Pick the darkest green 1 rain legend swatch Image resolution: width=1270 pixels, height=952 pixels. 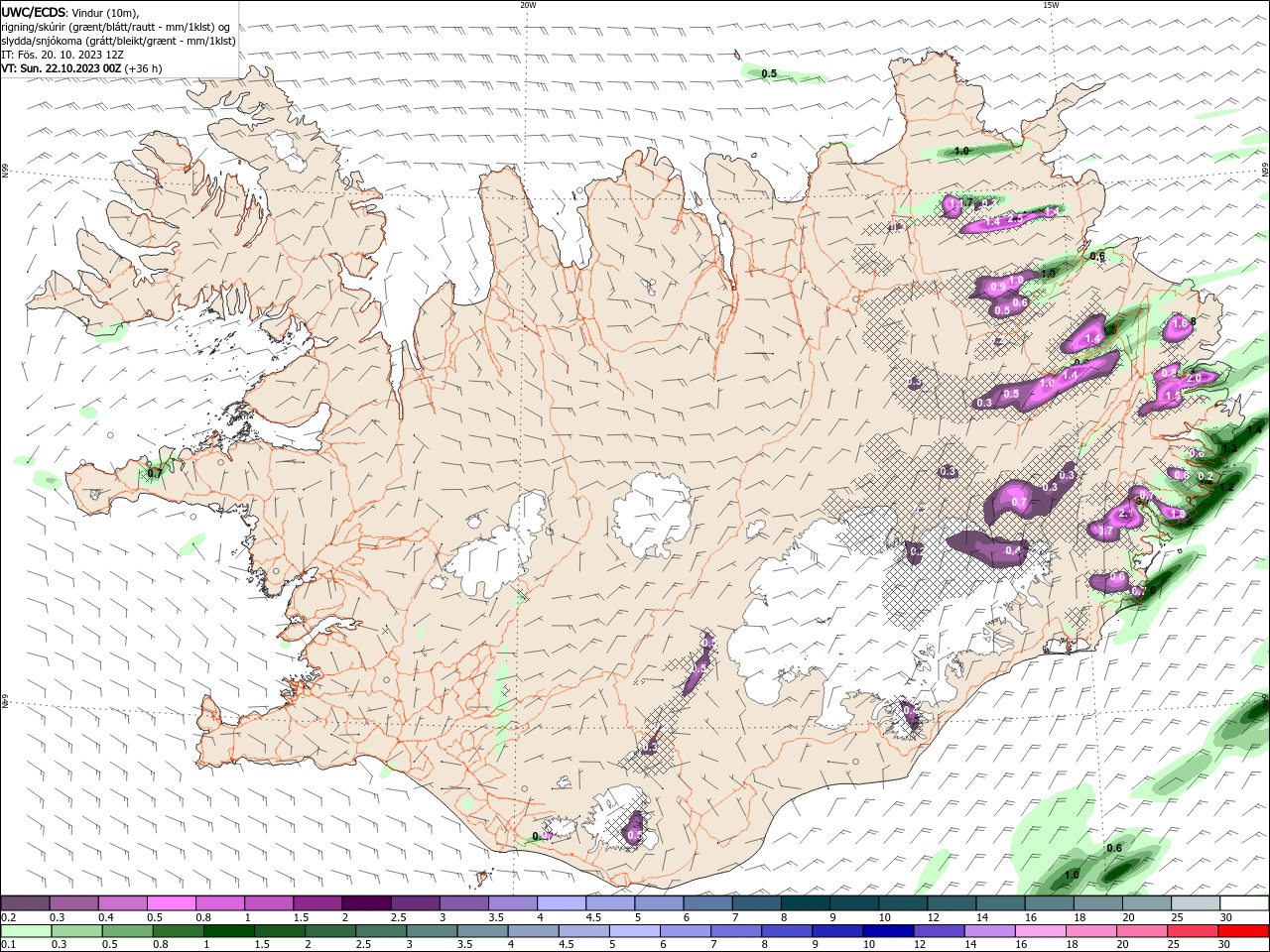(x=230, y=931)
